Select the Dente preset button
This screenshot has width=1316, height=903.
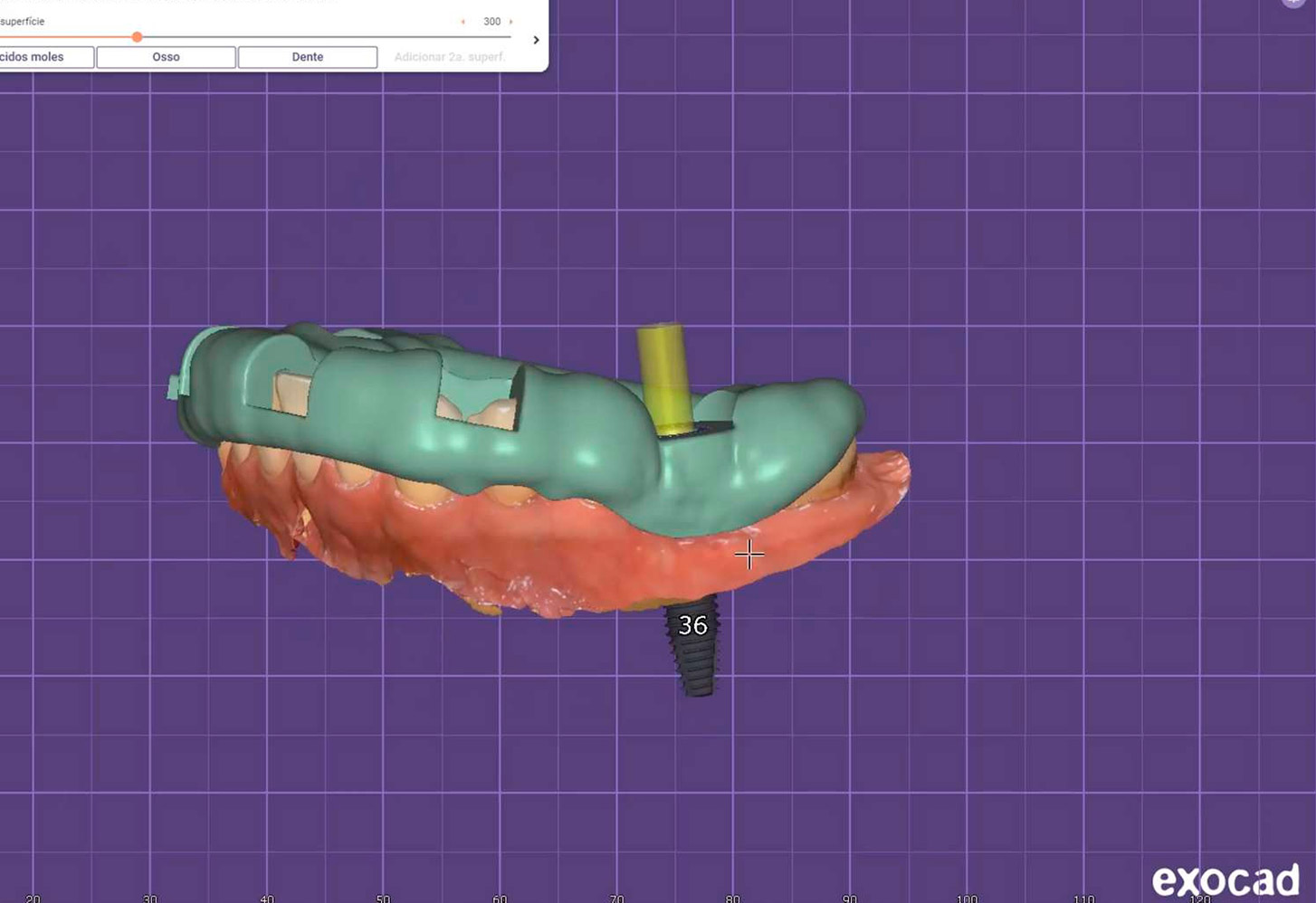(x=307, y=57)
